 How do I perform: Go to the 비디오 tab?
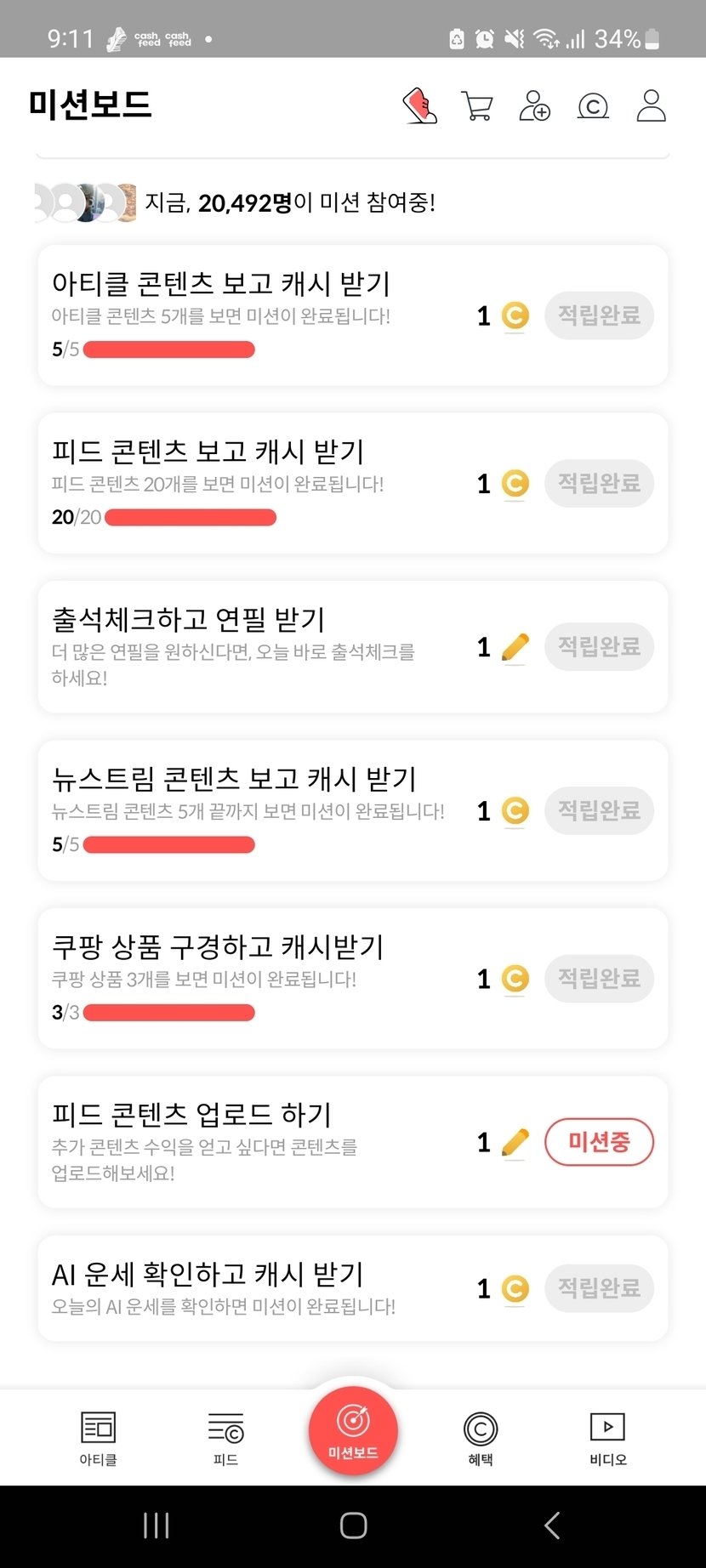(x=607, y=1438)
